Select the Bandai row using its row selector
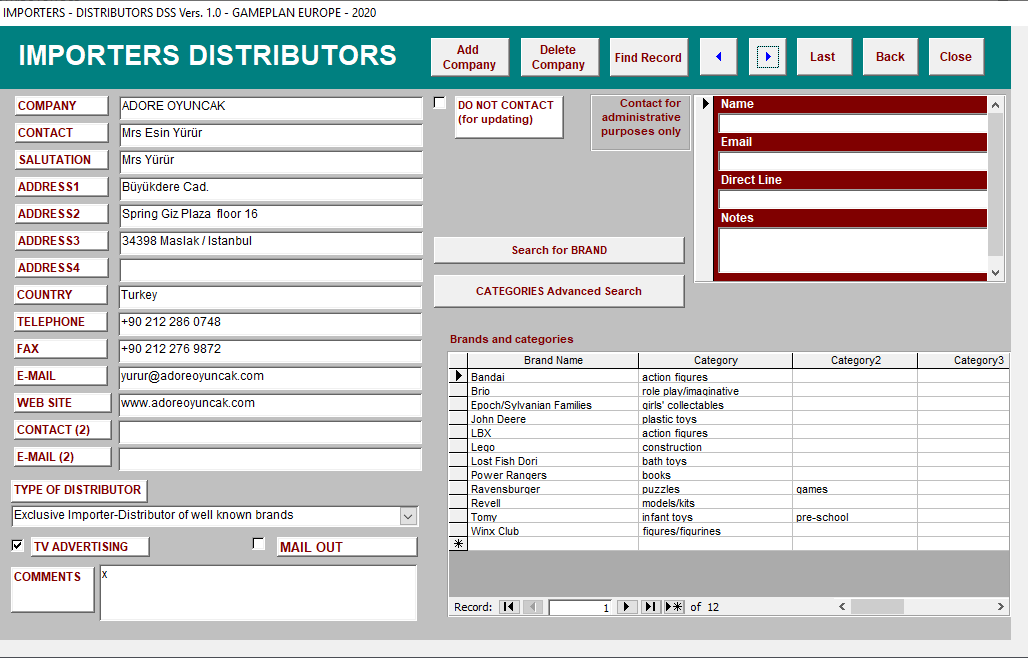 (458, 376)
